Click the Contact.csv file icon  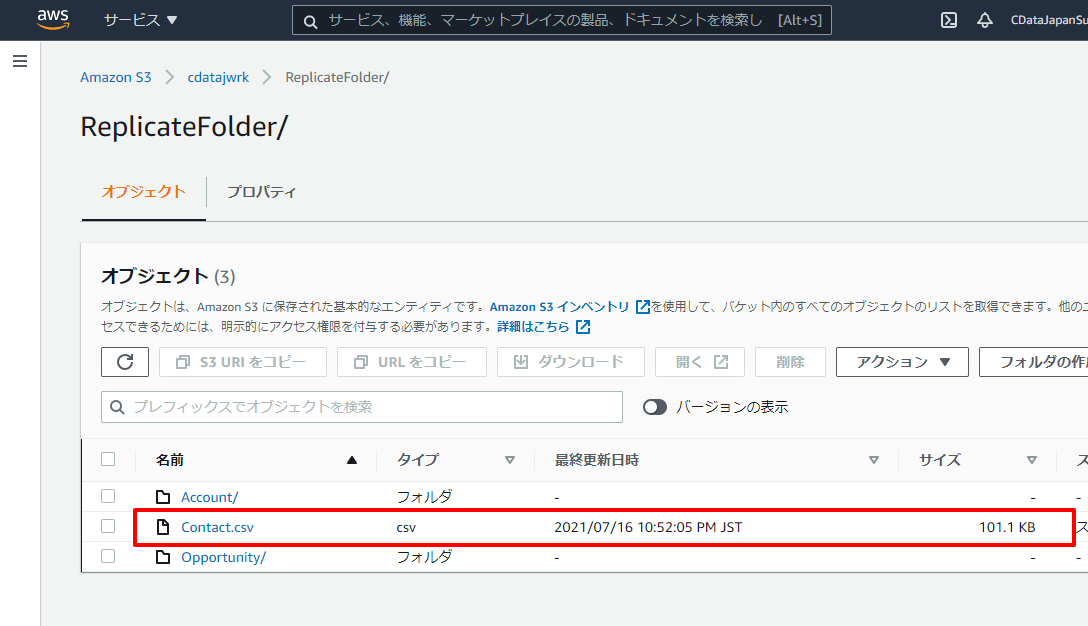[163, 527]
